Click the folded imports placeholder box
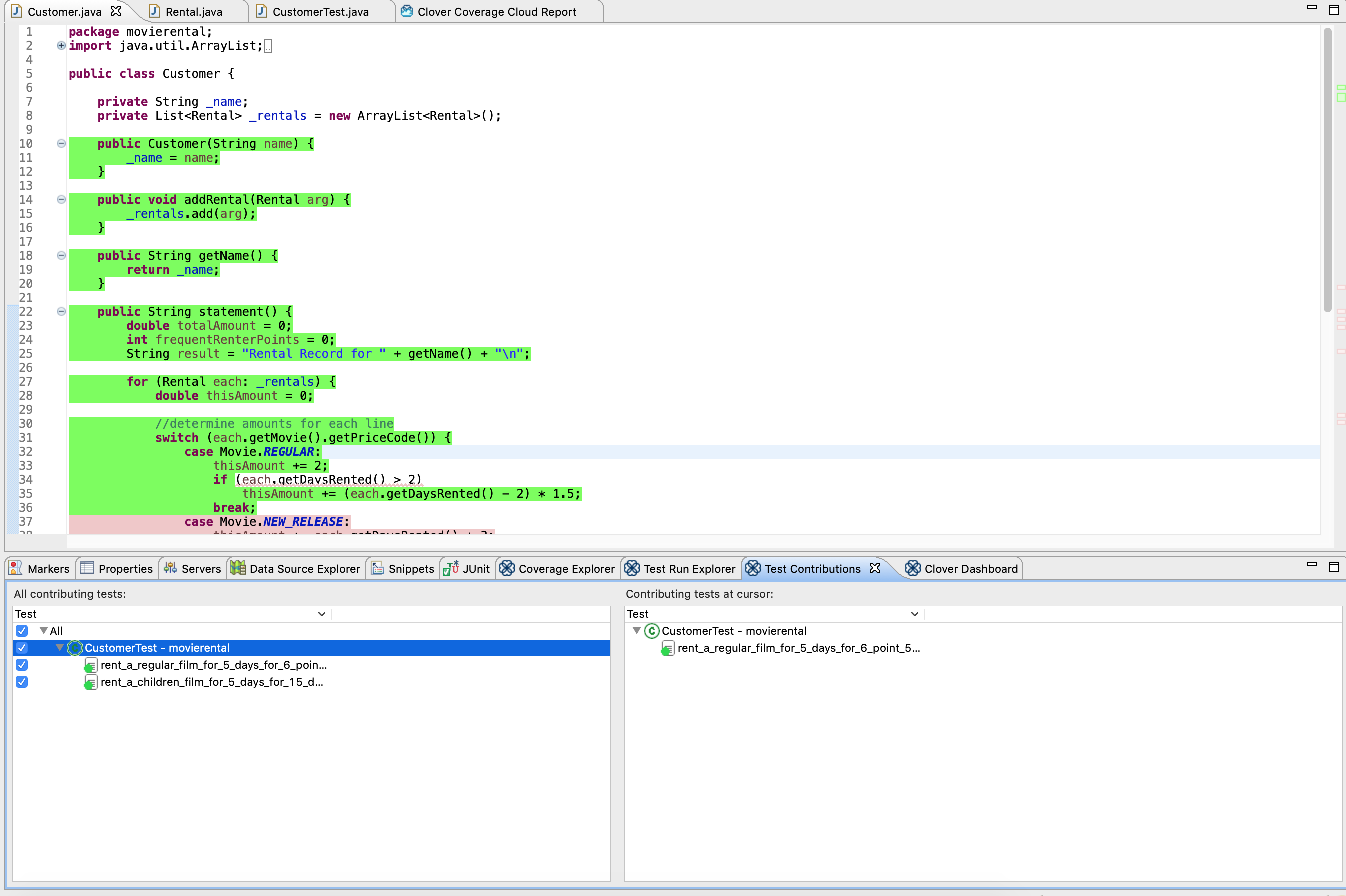Viewport: 1346px width, 896px height. [268, 46]
